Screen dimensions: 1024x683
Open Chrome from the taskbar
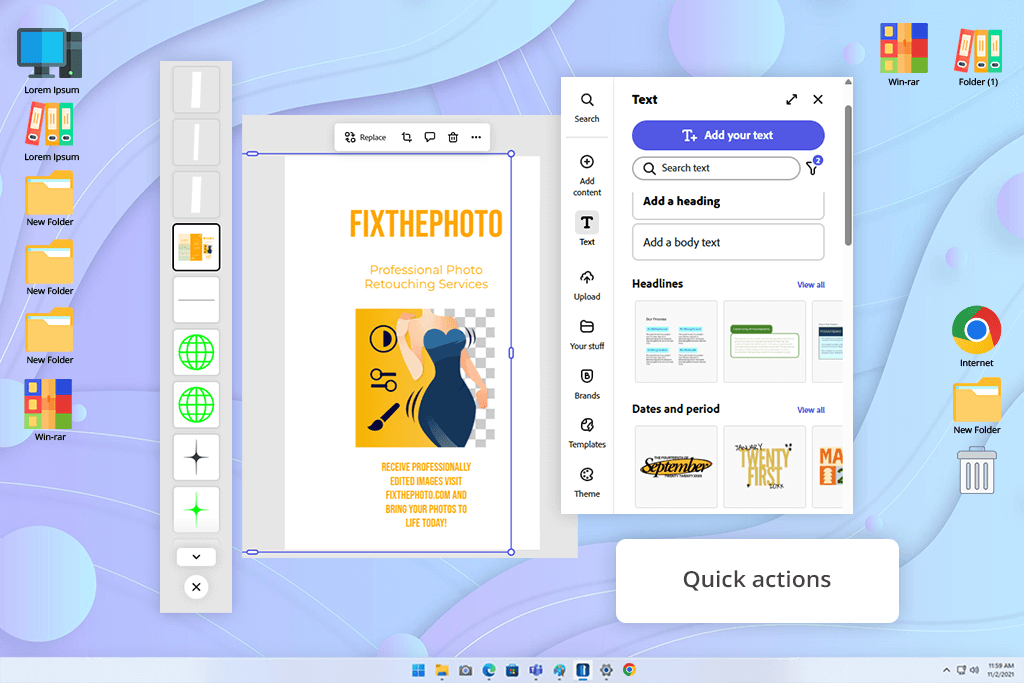(x=629, y=670)
